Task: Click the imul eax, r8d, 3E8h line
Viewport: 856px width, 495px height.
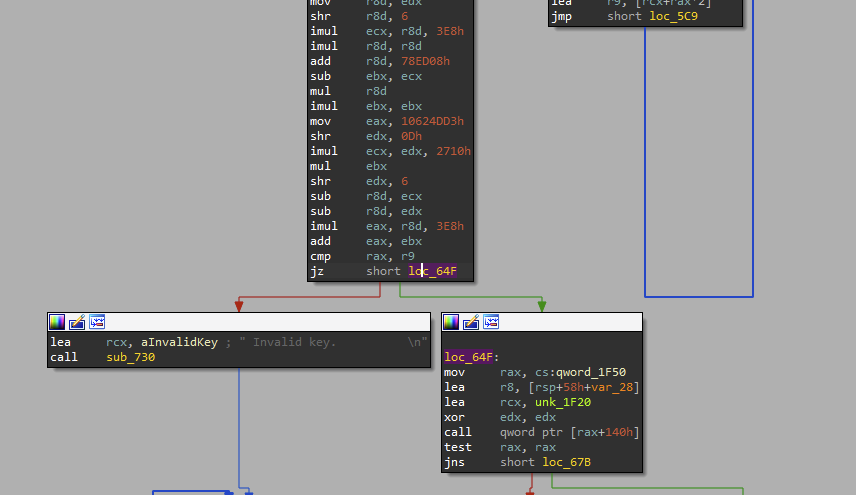Action: (387, 226)
